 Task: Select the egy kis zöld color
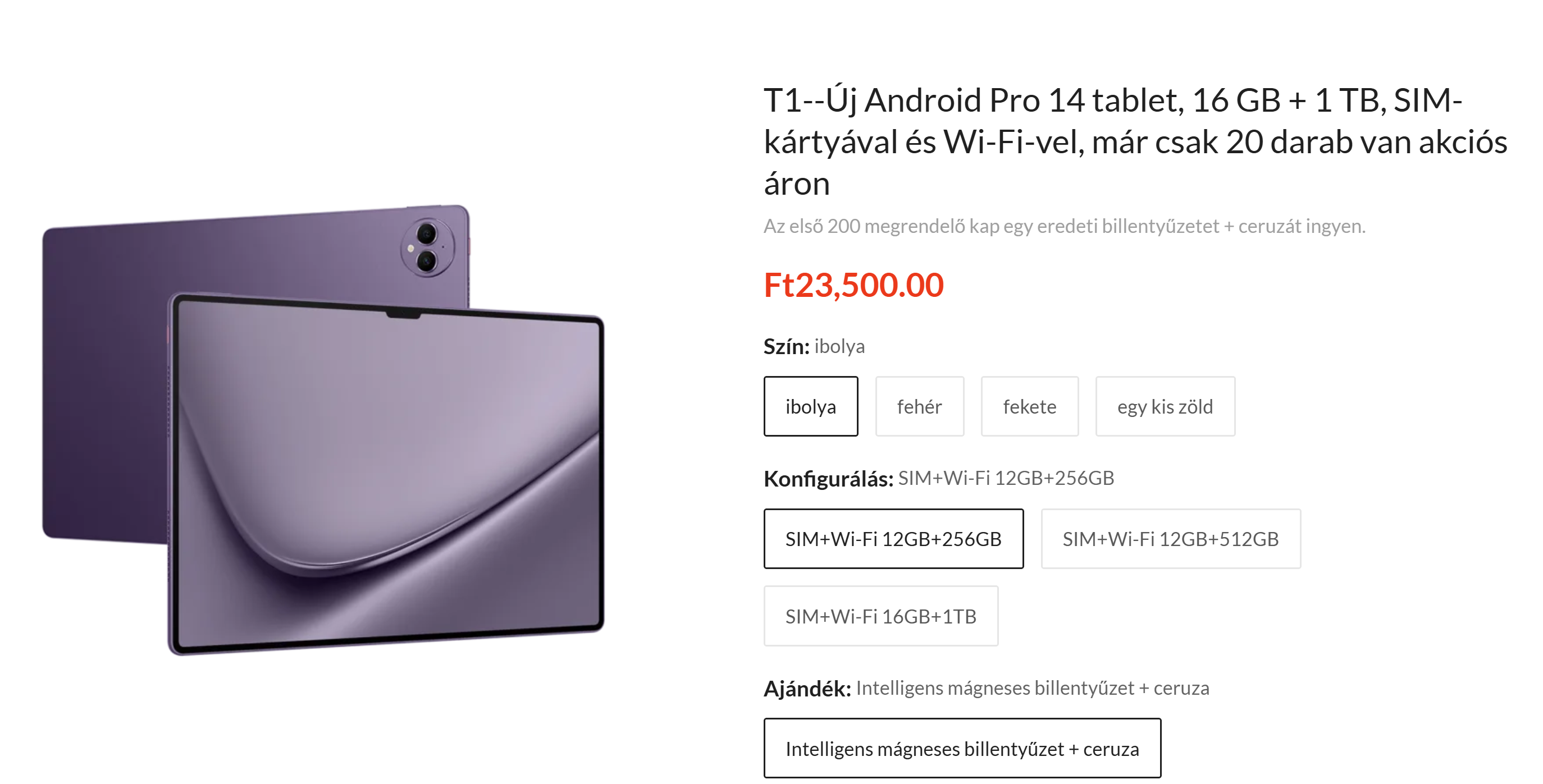pos(1165,406)
